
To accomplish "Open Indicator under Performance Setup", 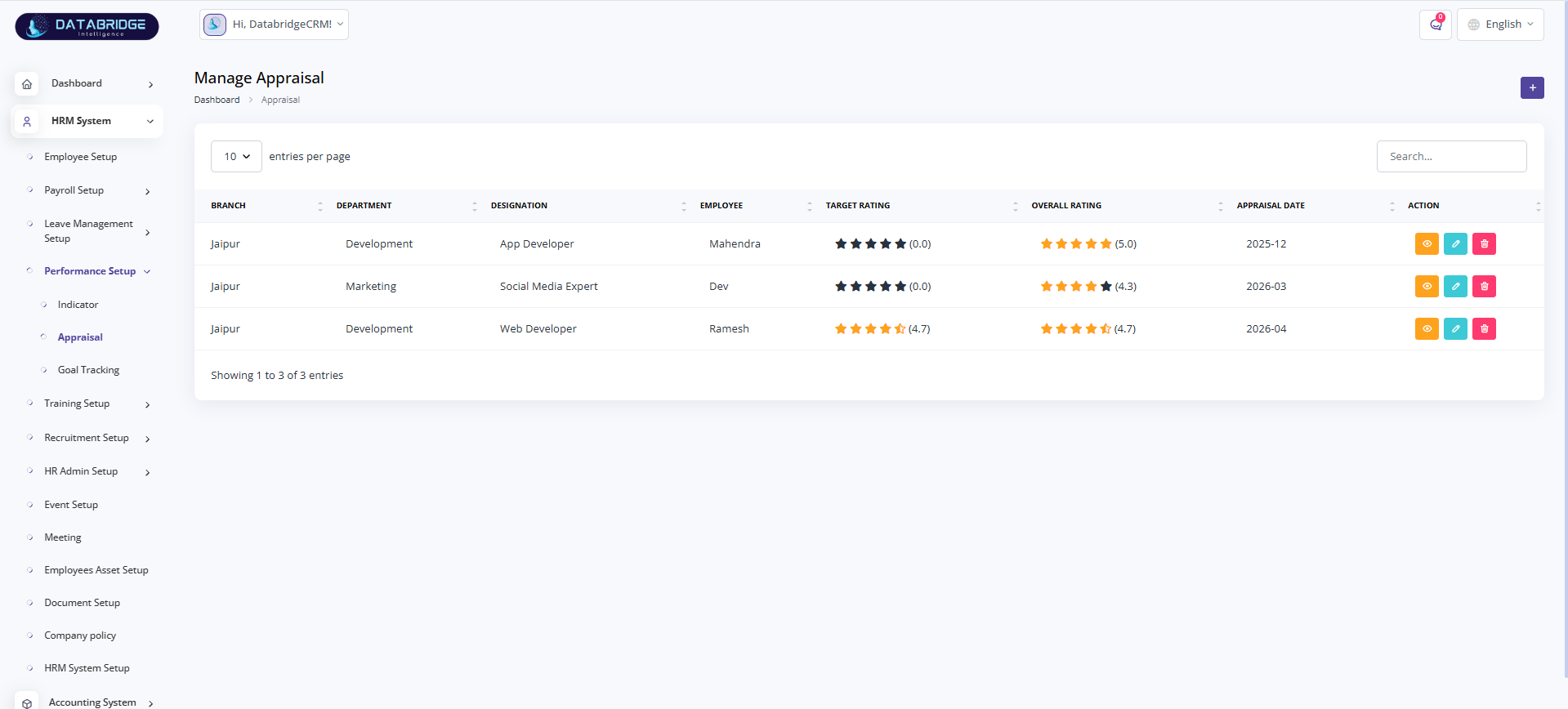I will click(78, 305).
